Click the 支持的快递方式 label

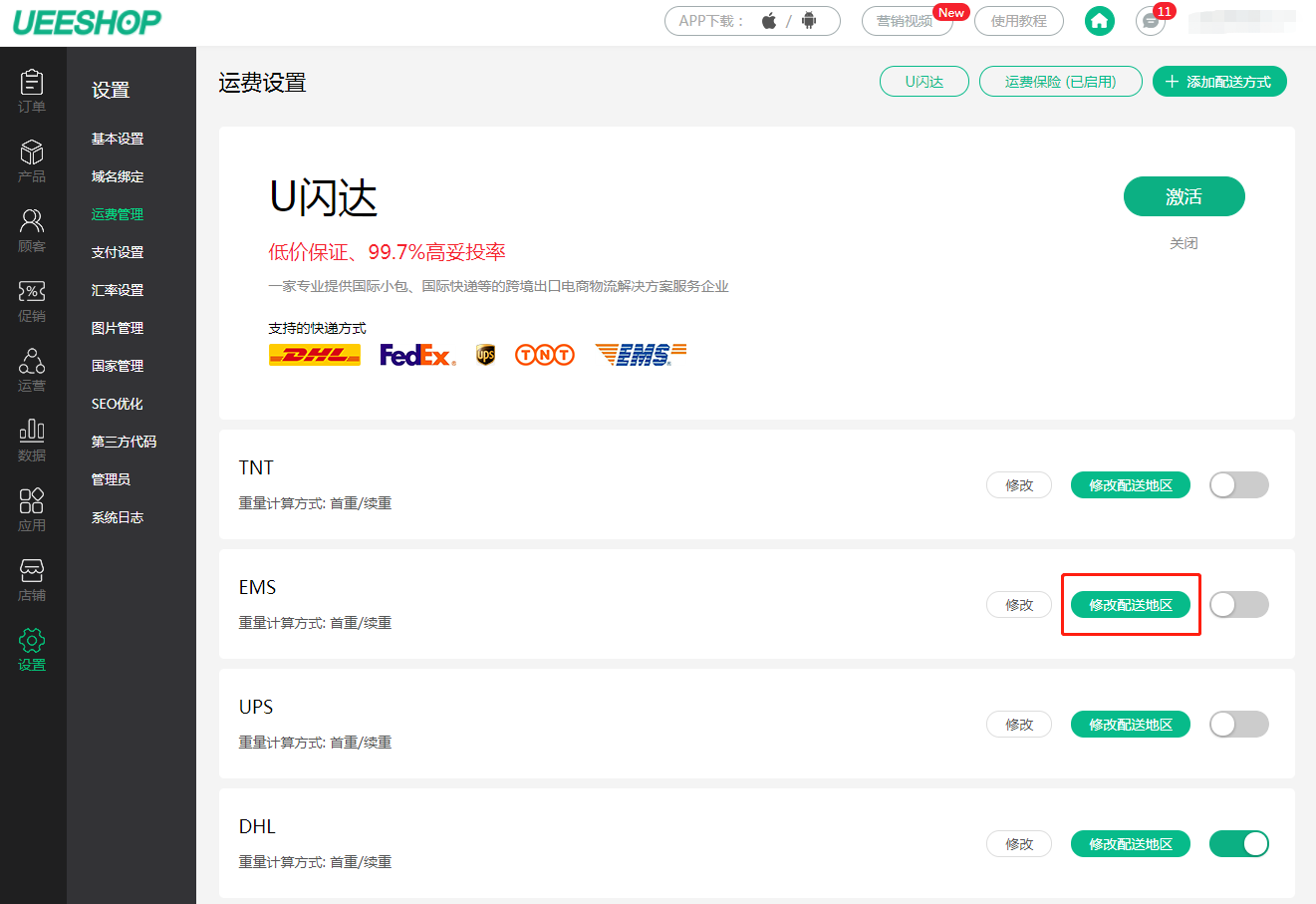point(317,328)
